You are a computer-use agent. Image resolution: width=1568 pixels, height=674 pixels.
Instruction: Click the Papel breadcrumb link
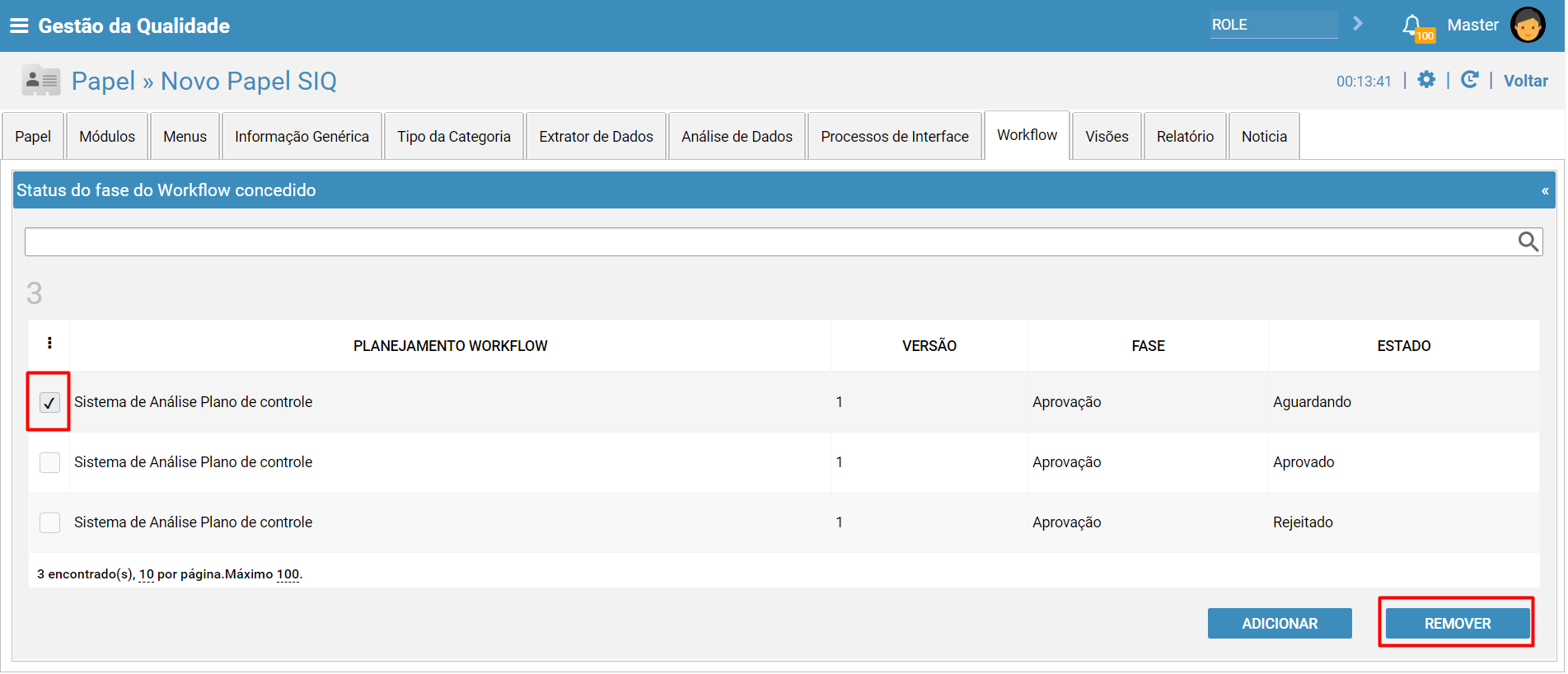(x=103, y=81)
